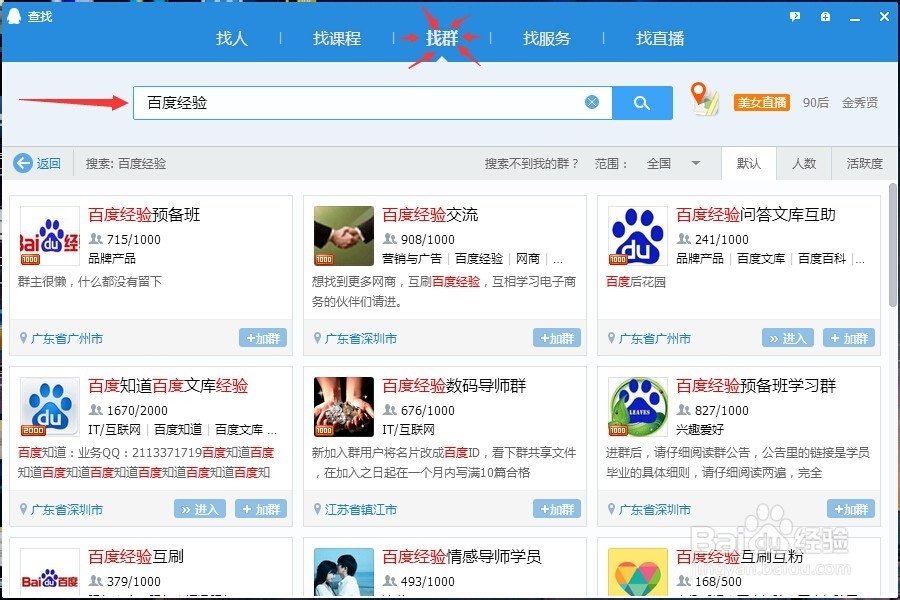
Task: Click 营销与广告 tag on 百度经验交流
Action: click(x=412, y=258)
